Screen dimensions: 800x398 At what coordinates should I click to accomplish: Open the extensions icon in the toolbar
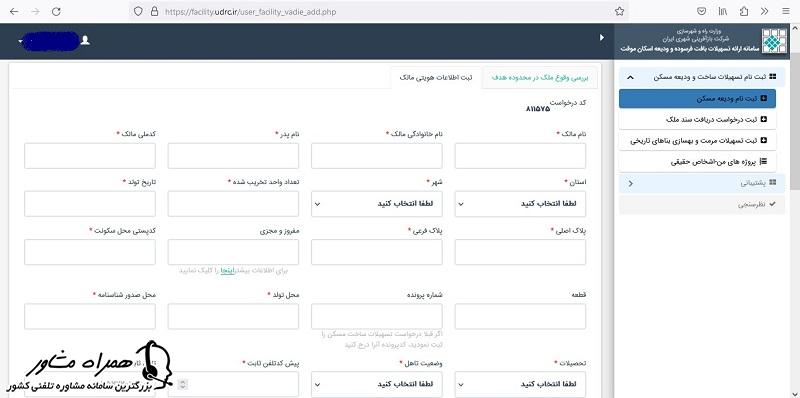(x=744, y=11)
